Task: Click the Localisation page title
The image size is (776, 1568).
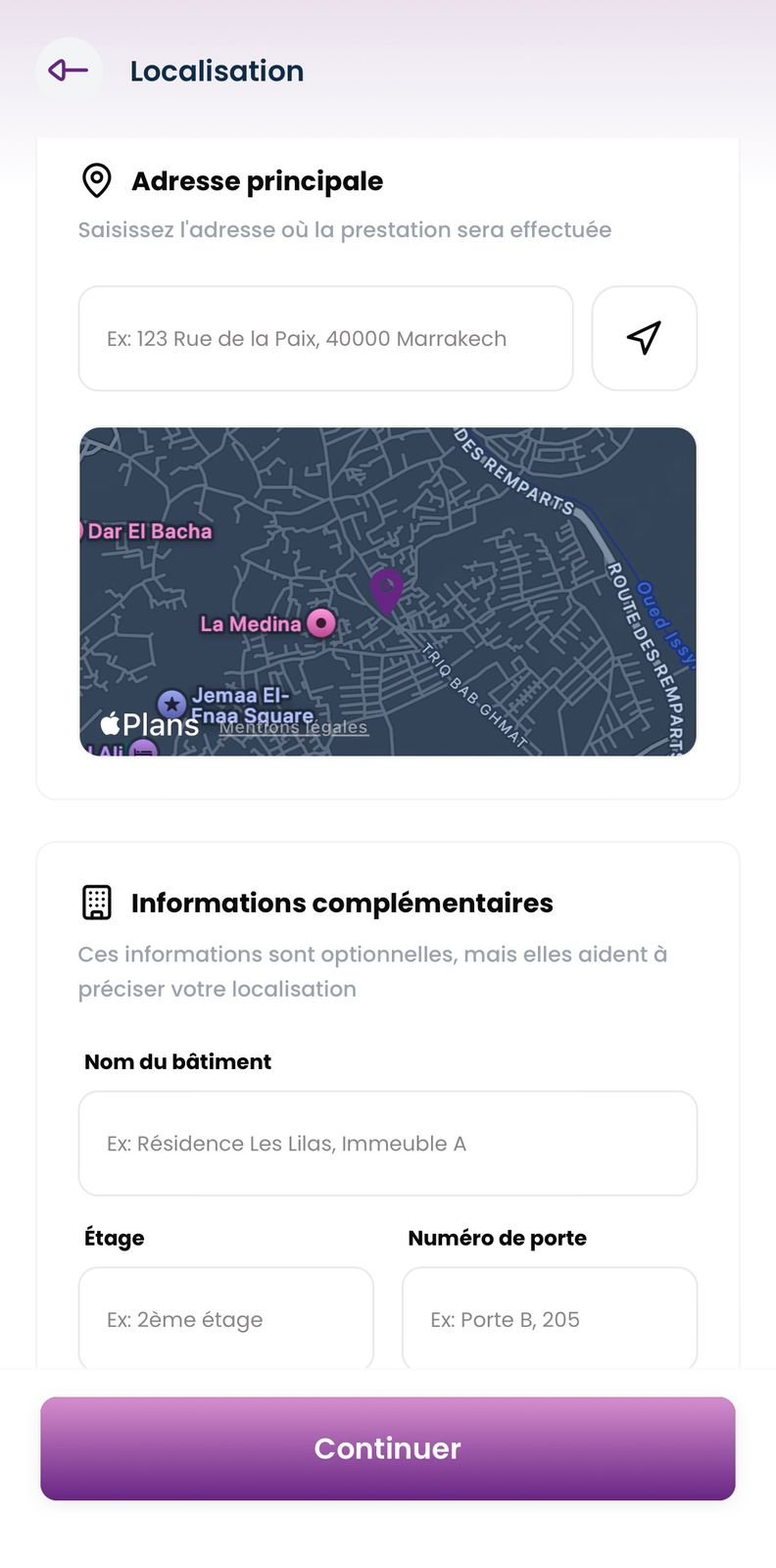Action: [217, 70]
